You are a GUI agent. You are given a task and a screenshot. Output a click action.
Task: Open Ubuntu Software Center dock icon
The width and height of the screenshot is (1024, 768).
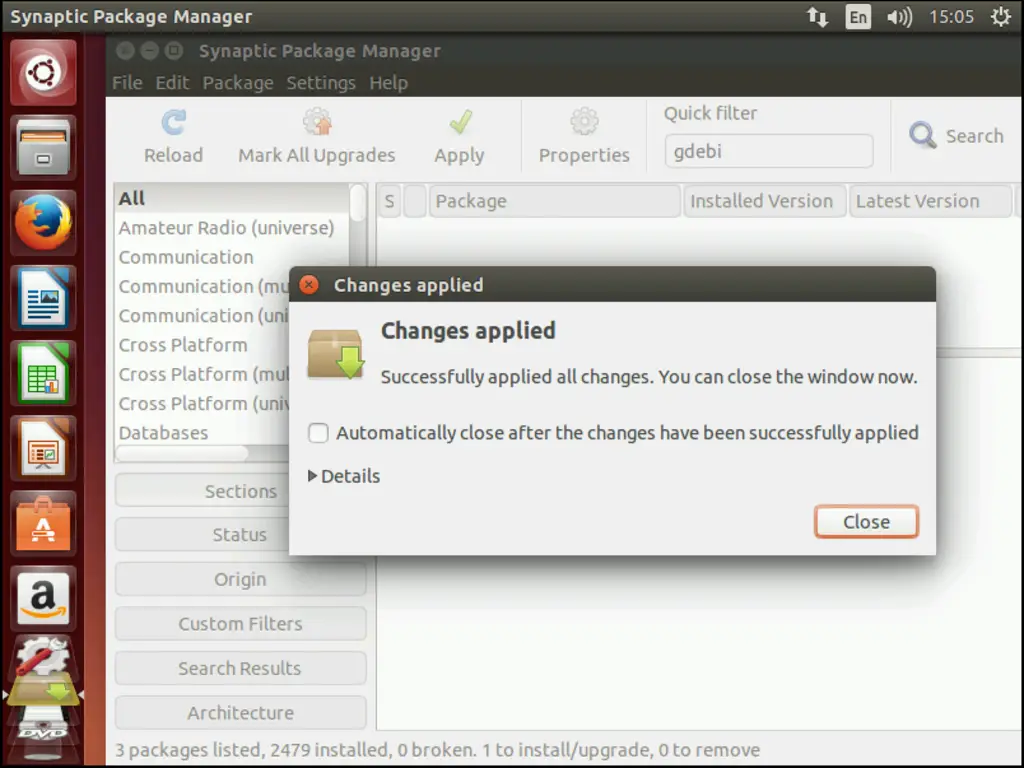tap(43, 523)
